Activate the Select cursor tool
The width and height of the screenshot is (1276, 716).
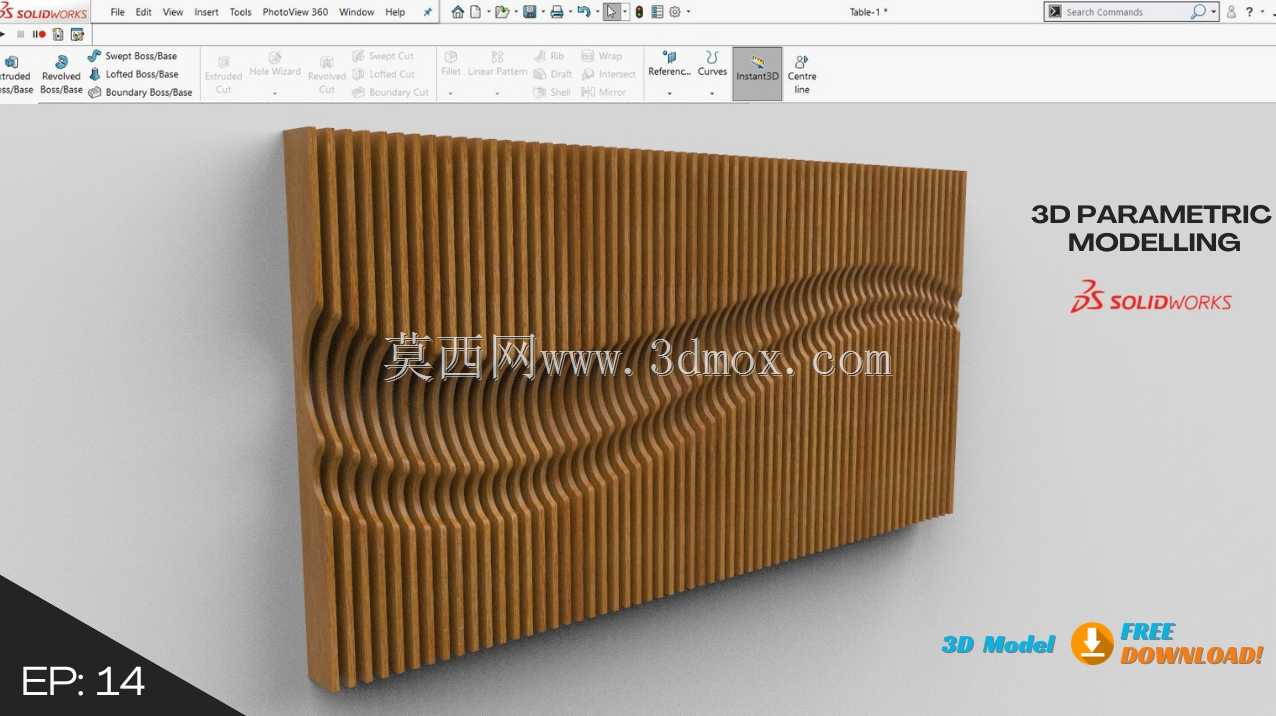[x=611, y=12]
